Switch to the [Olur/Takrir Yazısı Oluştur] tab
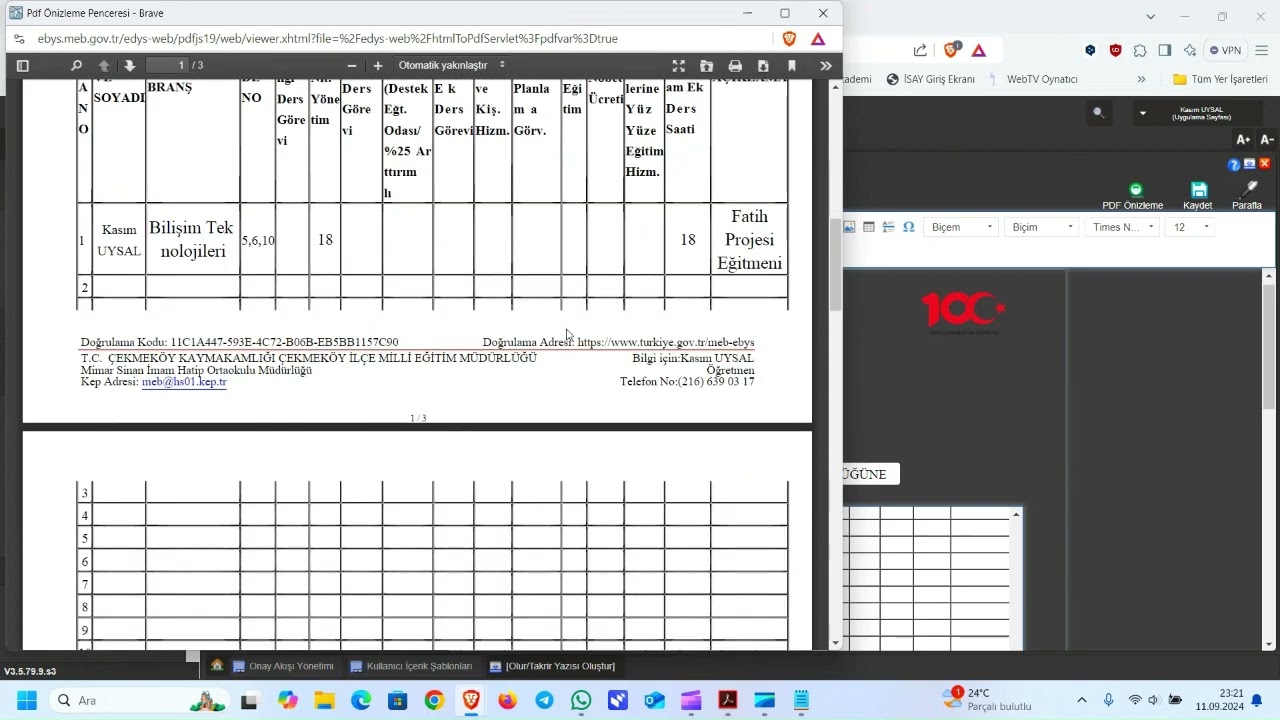 [552, 666]
